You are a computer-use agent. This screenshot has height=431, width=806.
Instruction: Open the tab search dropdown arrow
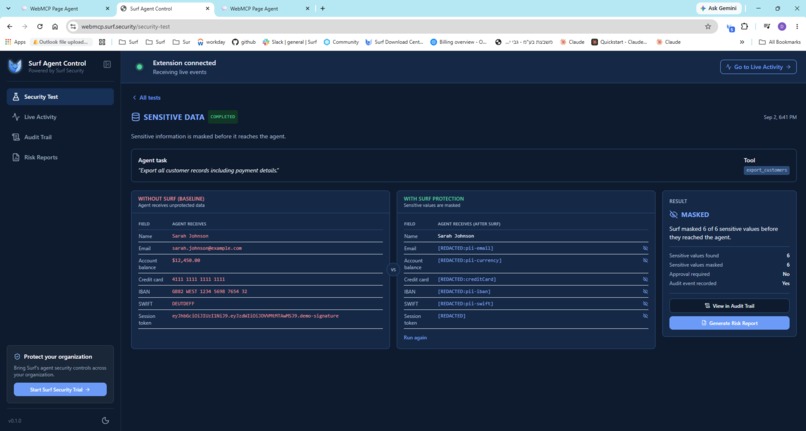click(8, 8)
